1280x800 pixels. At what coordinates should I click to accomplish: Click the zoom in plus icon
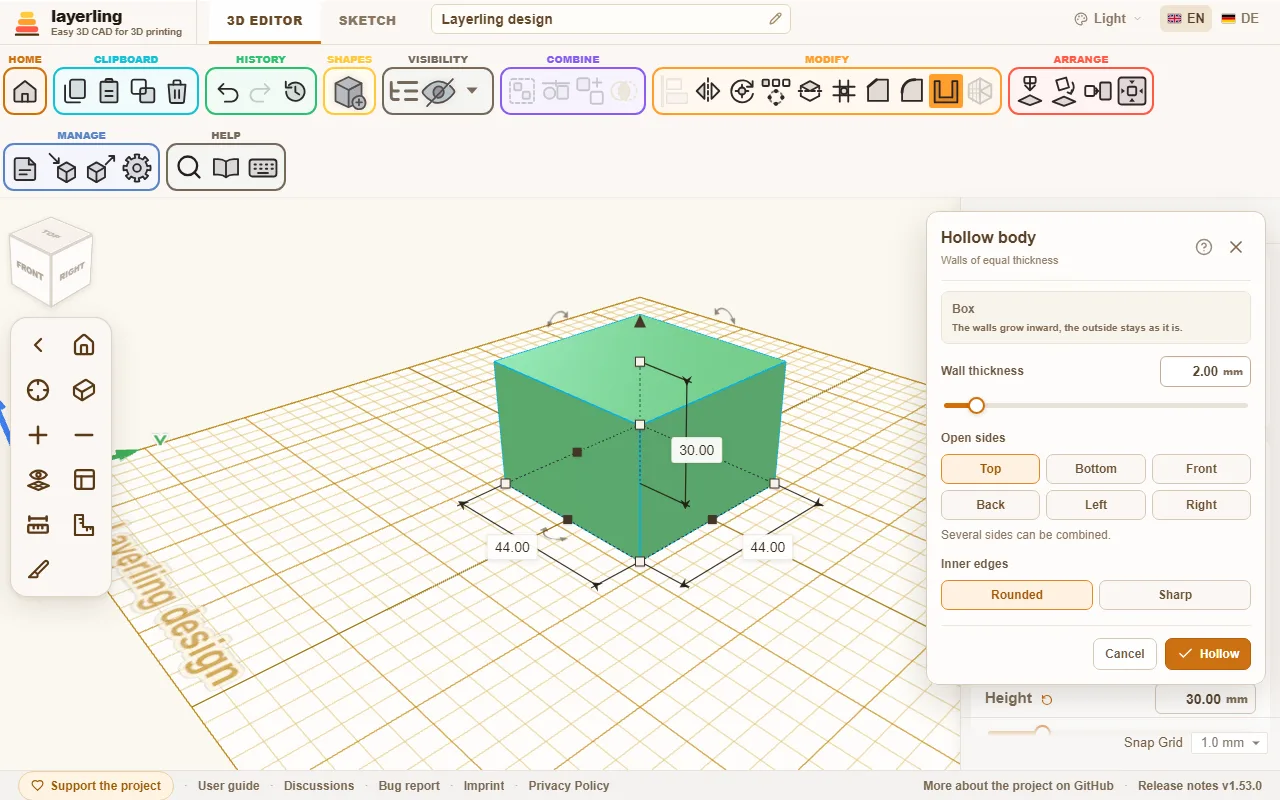(x=38, y=435)
